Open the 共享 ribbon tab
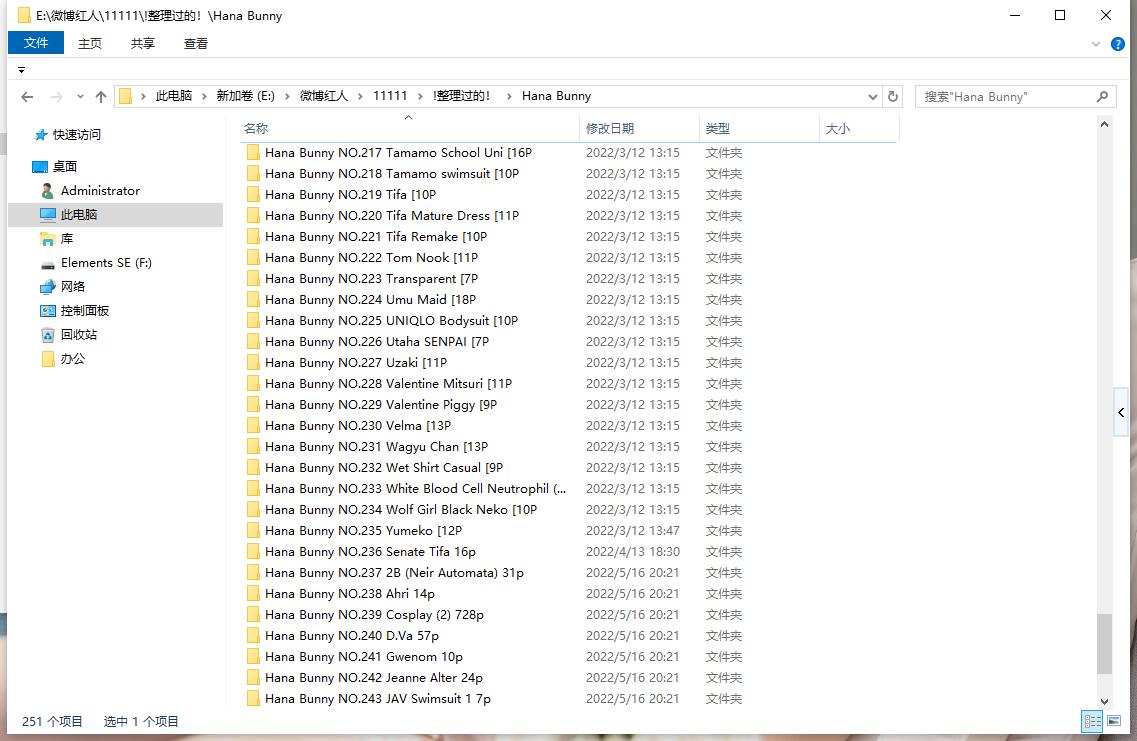This screenshot has height=741, width=1137. 143,44
